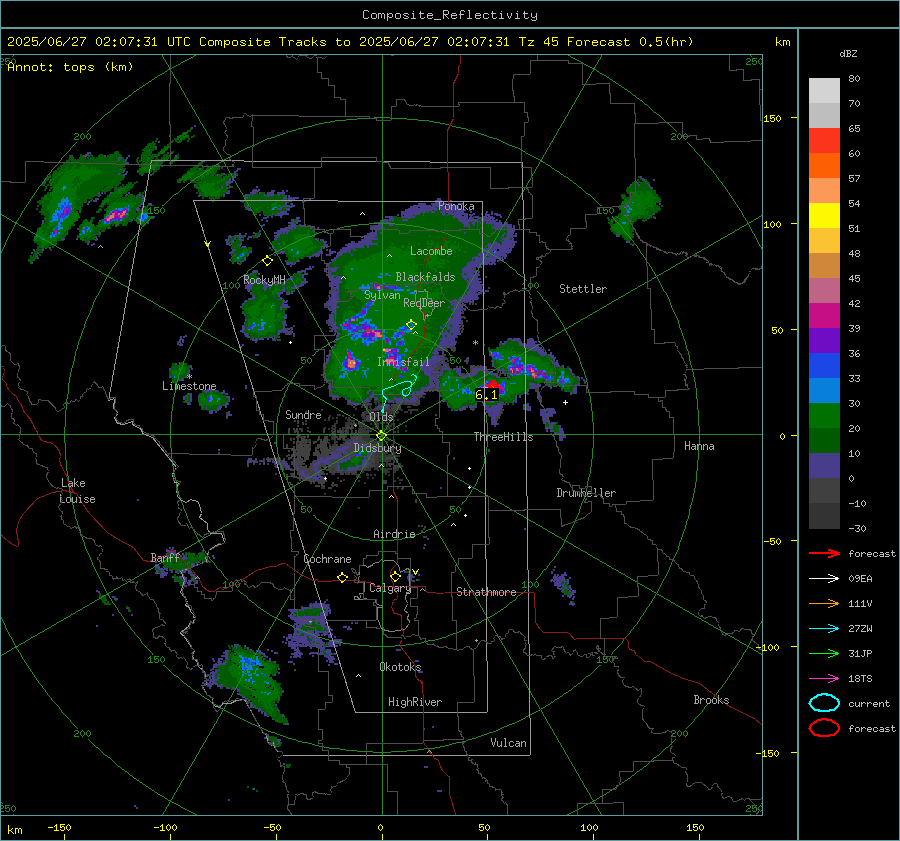
Task: Click the Cochrane city label
Action: tap(327, 559)
